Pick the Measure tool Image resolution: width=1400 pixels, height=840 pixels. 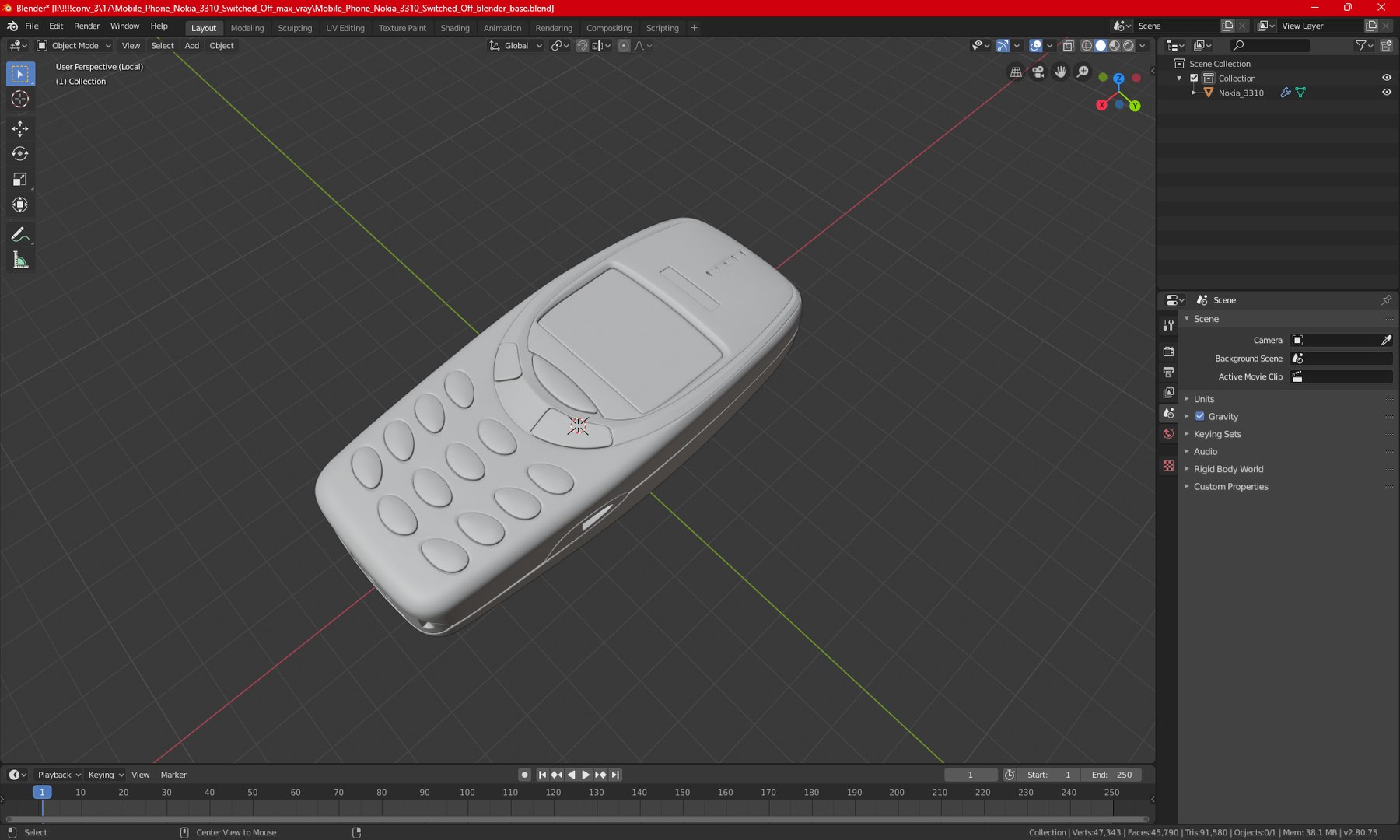pyautogui.click(x=20, y=261)
